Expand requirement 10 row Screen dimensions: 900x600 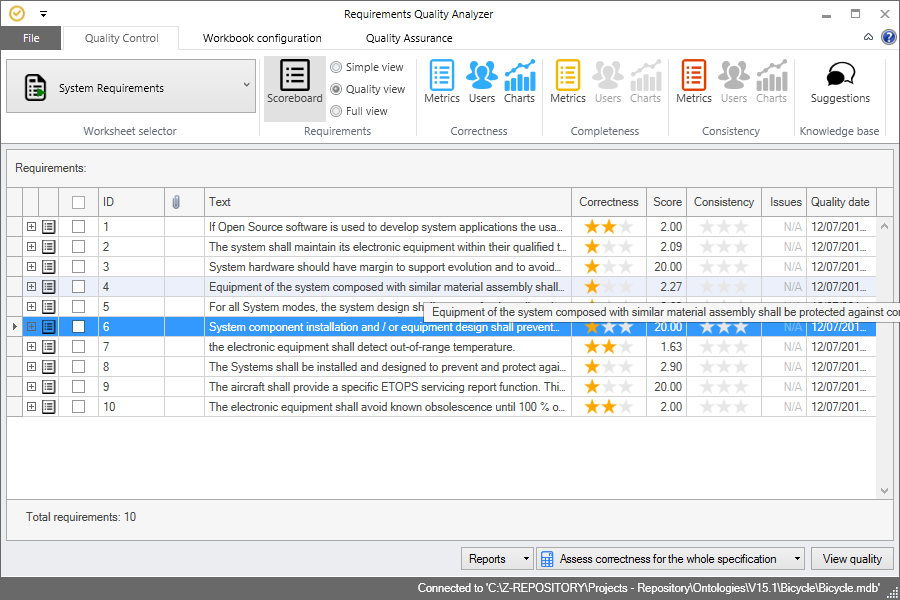[x=32, y=407]
